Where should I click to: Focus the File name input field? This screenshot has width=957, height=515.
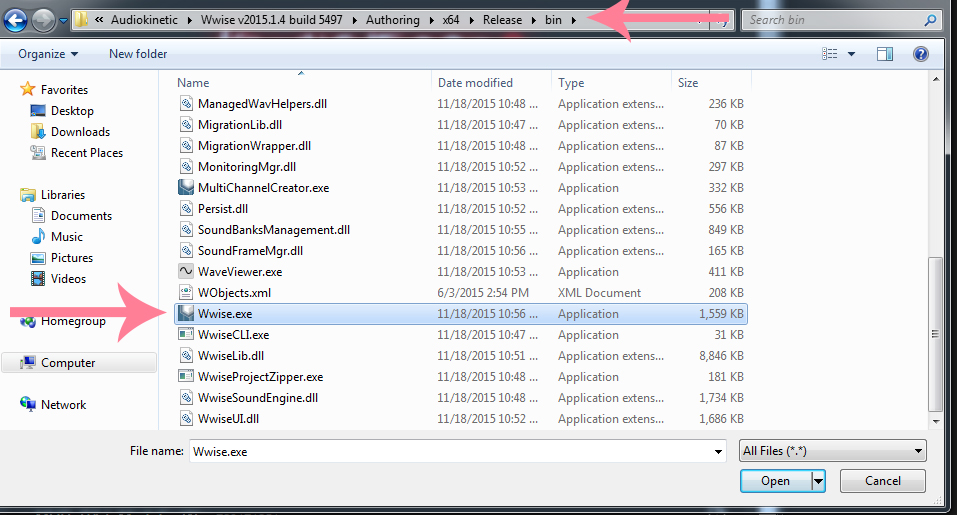pos(450,452)
